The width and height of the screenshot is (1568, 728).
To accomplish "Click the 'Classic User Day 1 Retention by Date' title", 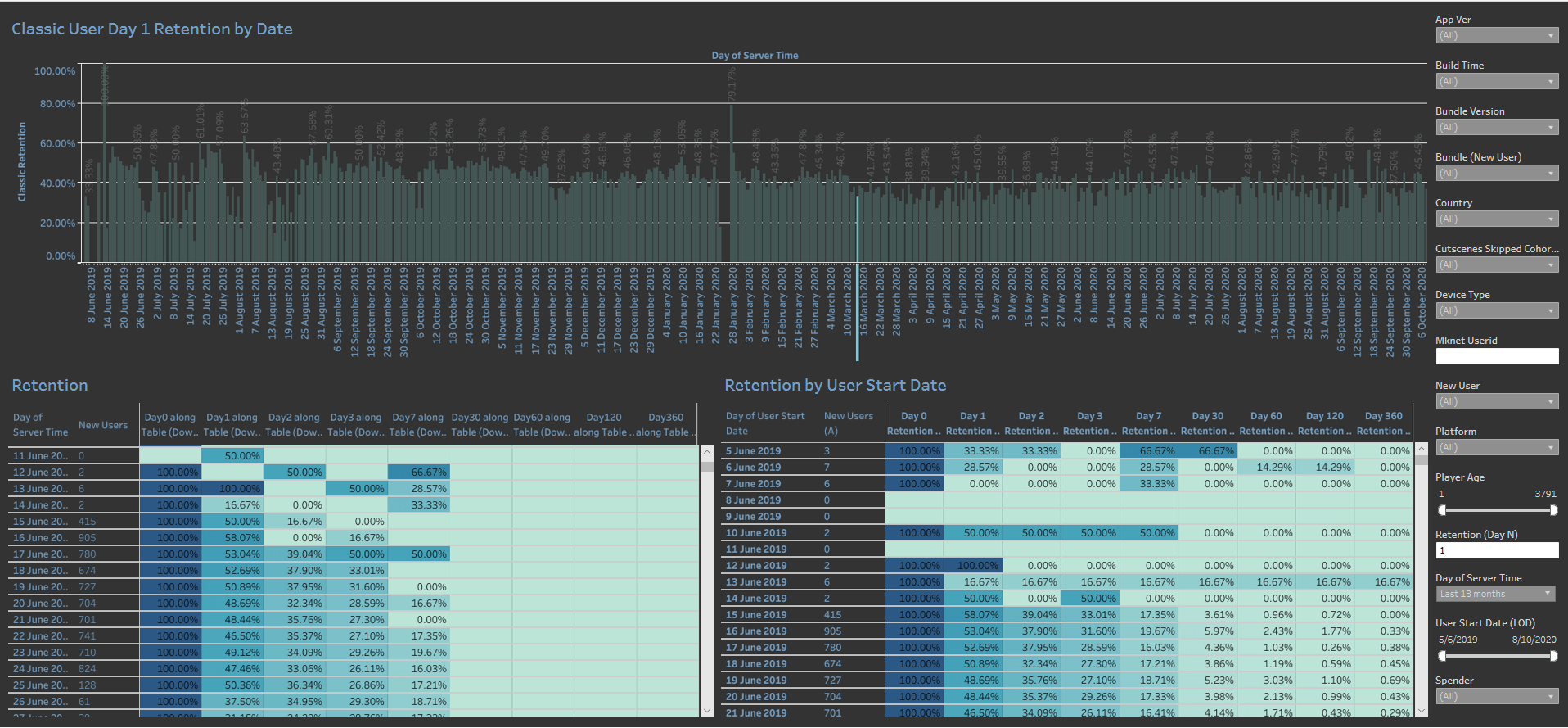I will pos(151,29).
